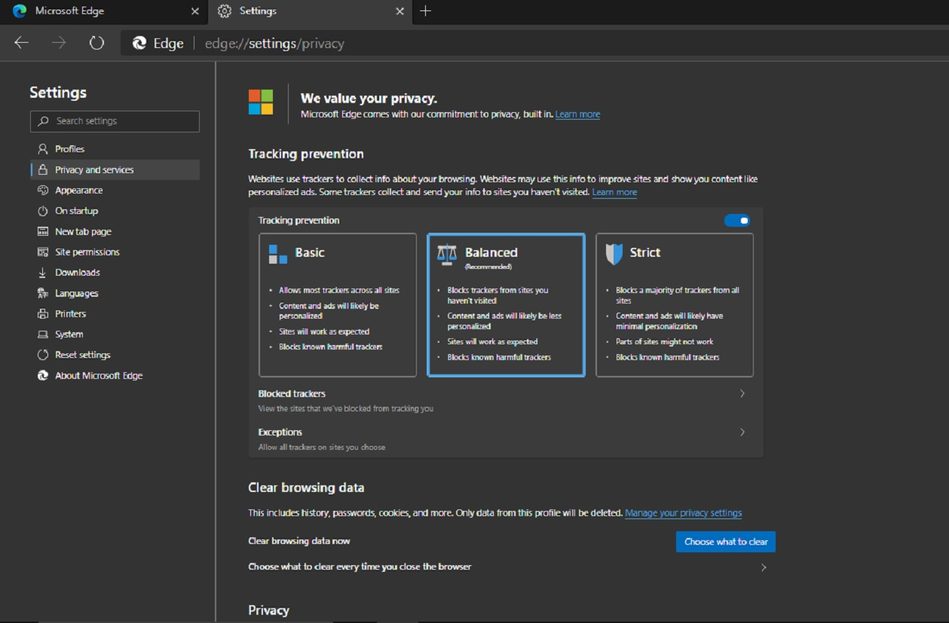Click the Microsoft four-color logo
This screenshot has height=623, width=949.
[261, 102]
